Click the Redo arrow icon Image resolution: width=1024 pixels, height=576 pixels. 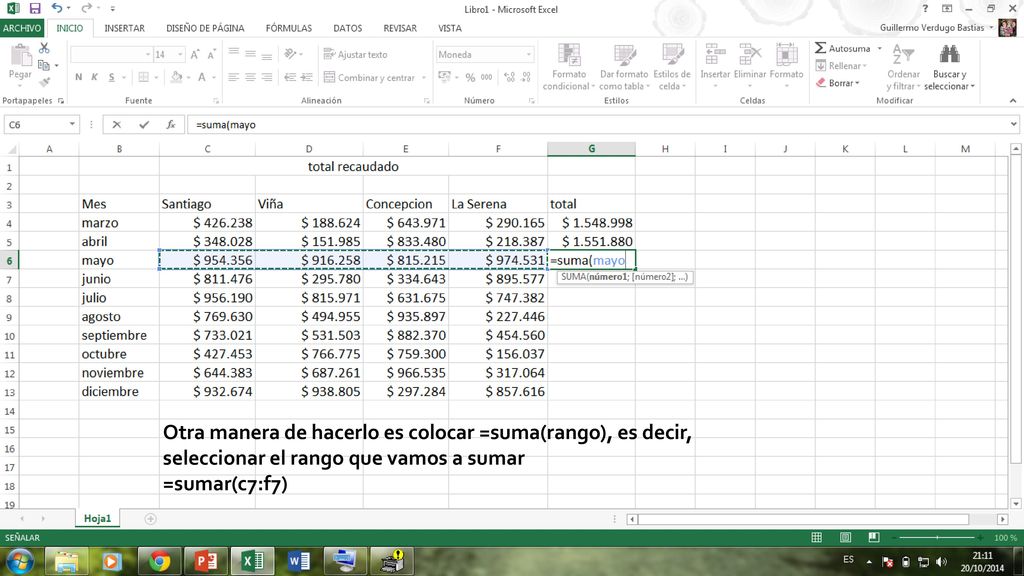86,8
